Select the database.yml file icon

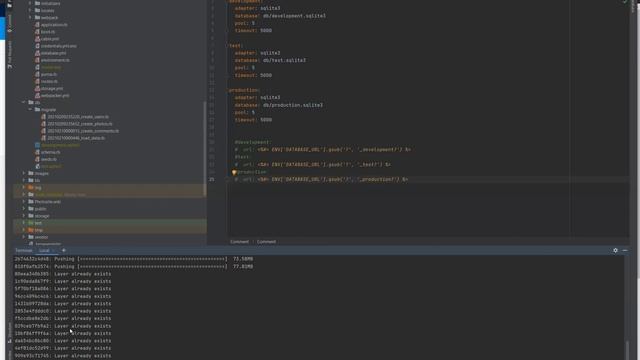(x=38, y=53)
